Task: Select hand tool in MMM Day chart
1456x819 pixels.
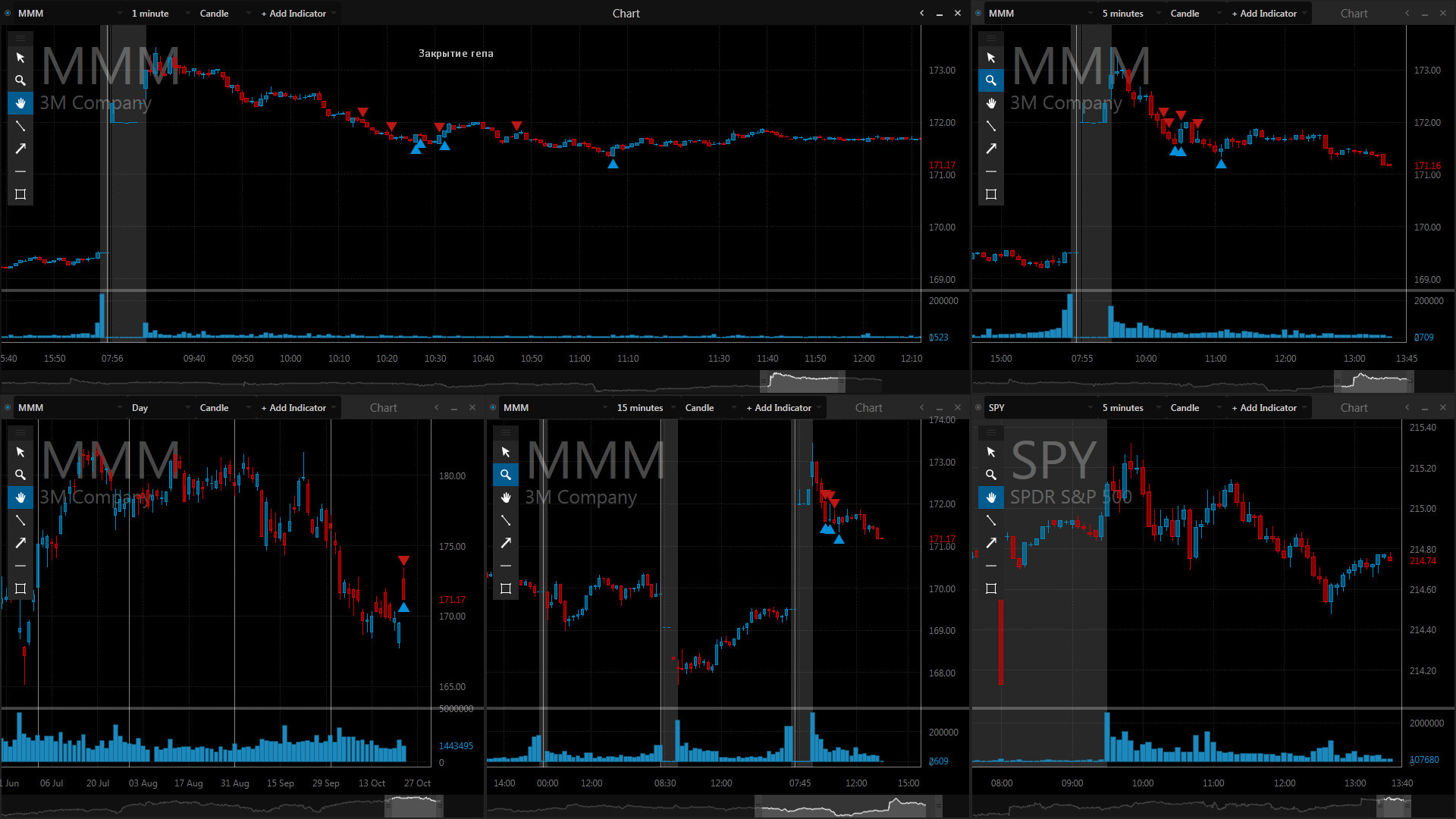Action: click(20, 497)
